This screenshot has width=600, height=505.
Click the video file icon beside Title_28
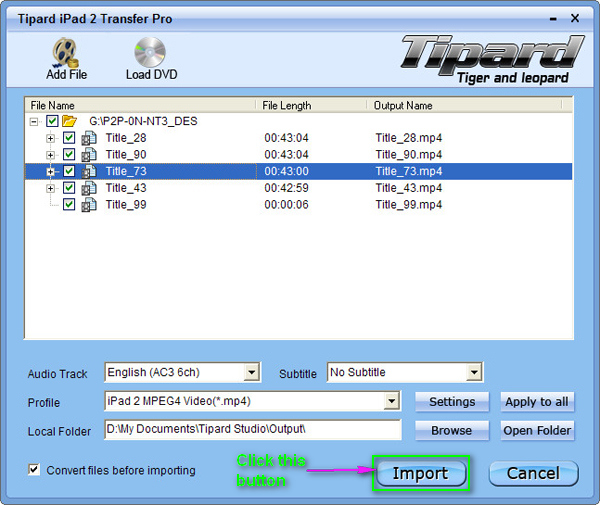click(x=89, y=138)
